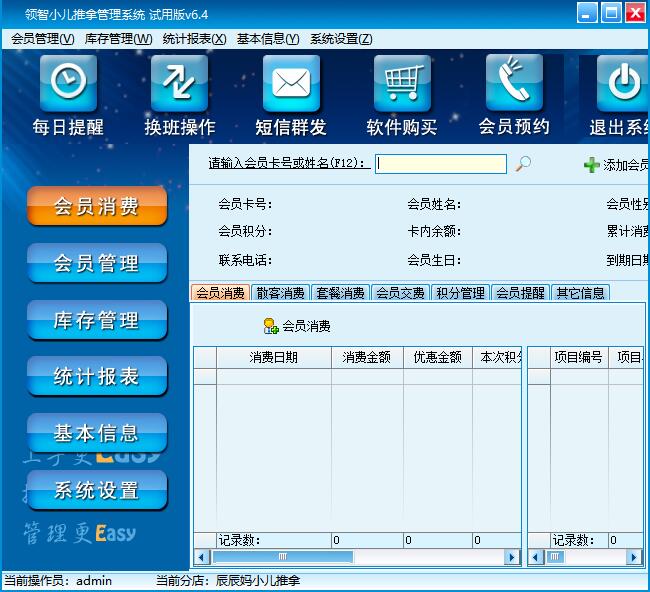Click the 会员姓名 field label
The image size is (650, 592).
point(434,204)
